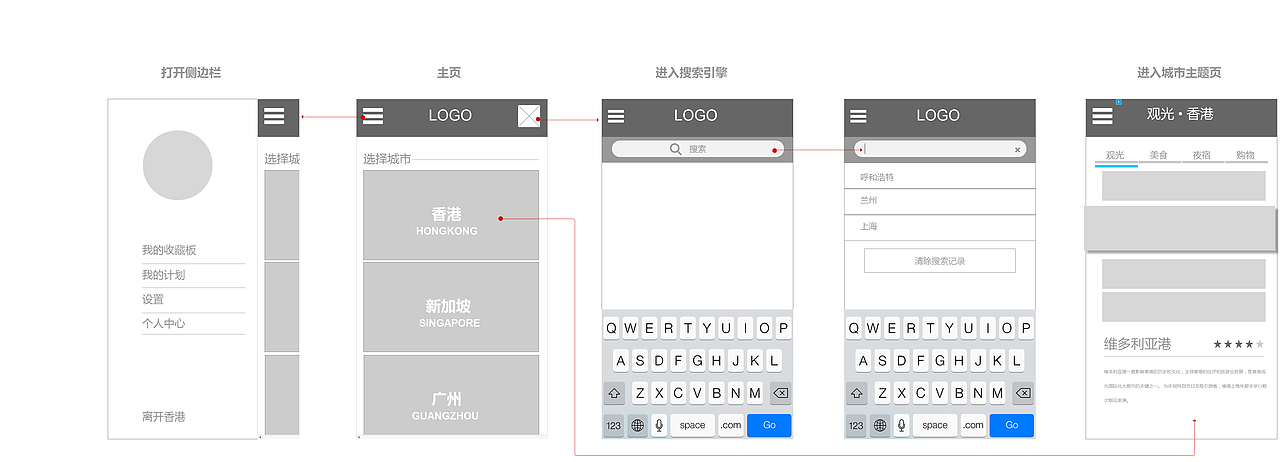Tap M key on keyboard below 搜索 placeholder
The image size is (1280, 462).
755,393
